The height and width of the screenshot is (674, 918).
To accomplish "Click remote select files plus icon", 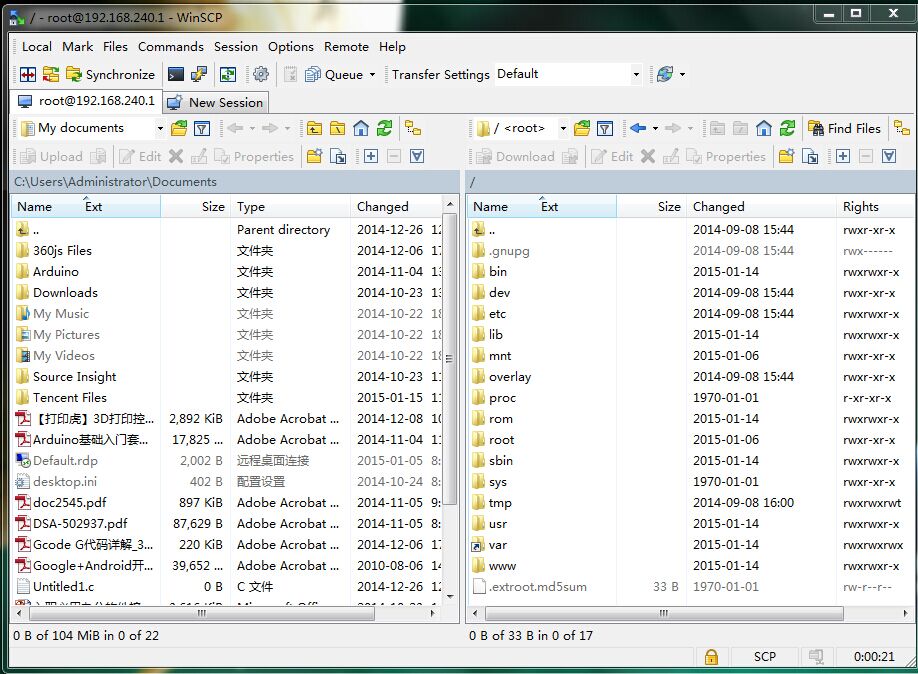I will click(x=843, y=156).
